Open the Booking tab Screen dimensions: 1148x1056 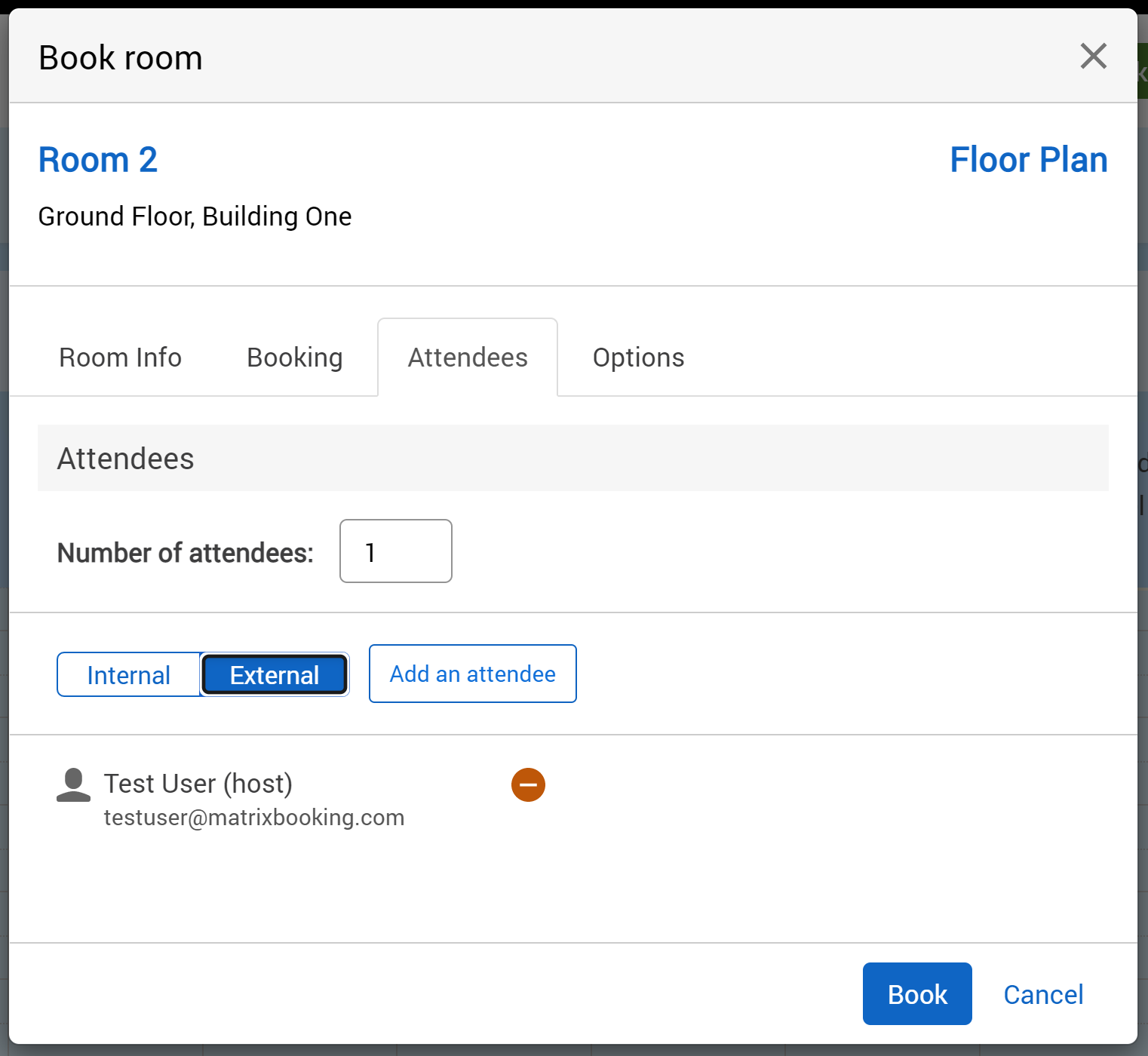[295, 358]
